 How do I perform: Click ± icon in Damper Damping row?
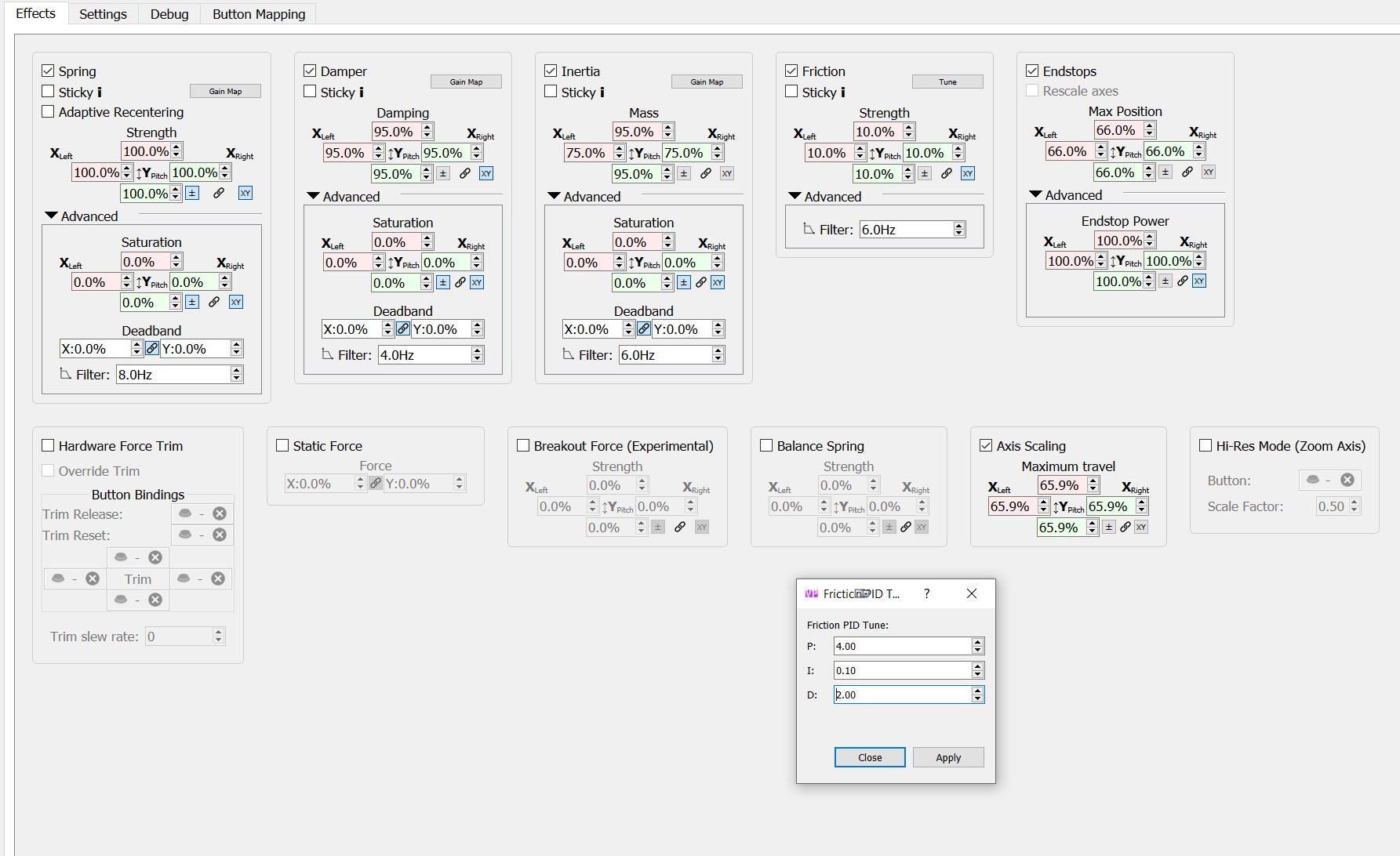[443, 173]
